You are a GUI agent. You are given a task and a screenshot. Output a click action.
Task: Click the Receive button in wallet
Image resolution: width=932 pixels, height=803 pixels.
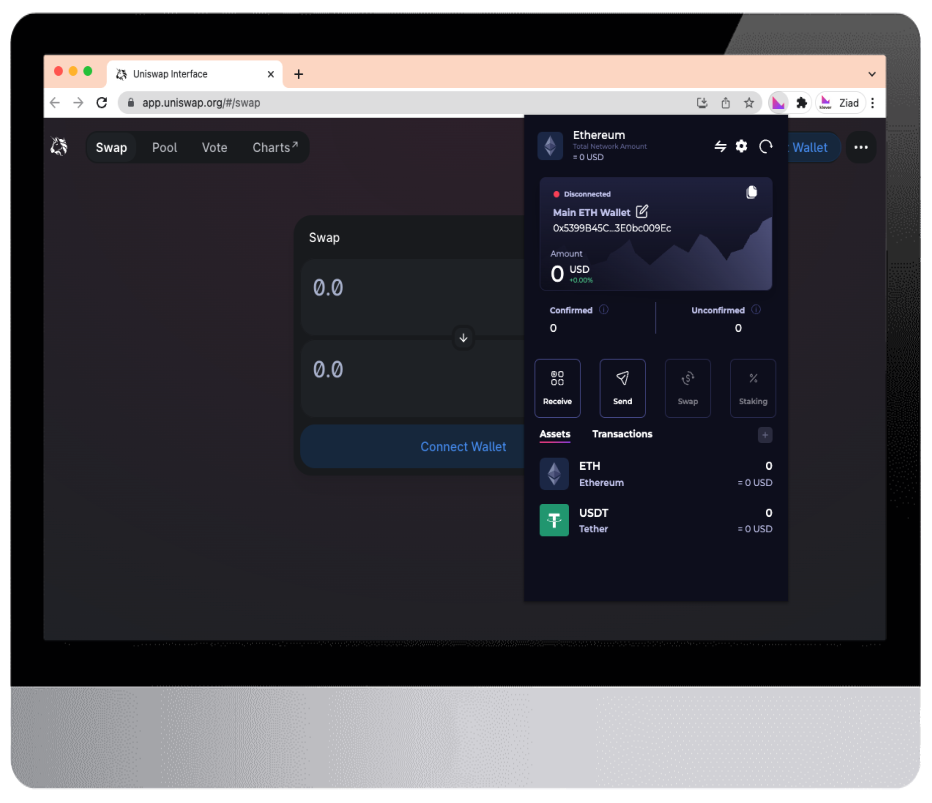[x=557, y=388]
